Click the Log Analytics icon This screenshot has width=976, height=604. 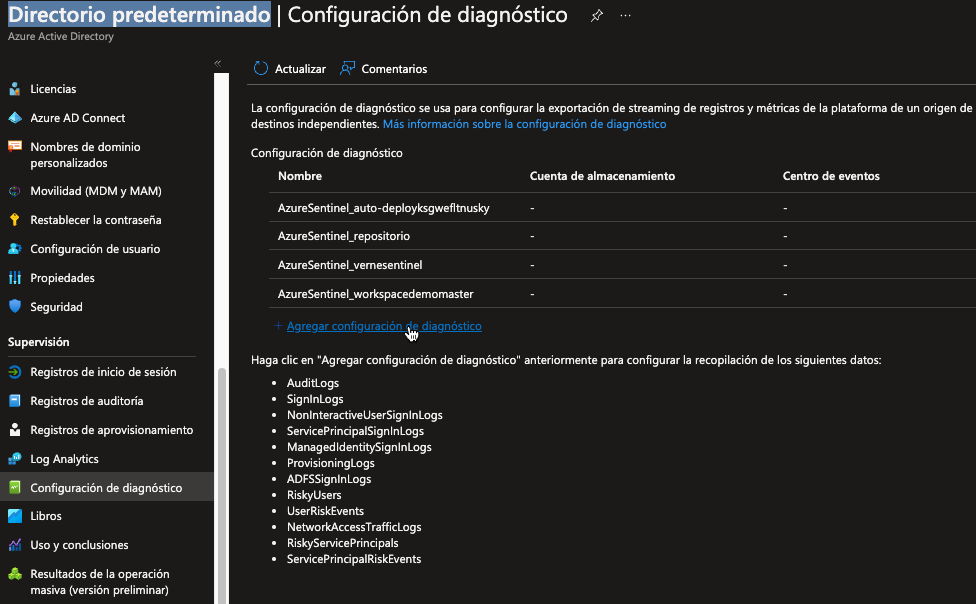(15, 459)
